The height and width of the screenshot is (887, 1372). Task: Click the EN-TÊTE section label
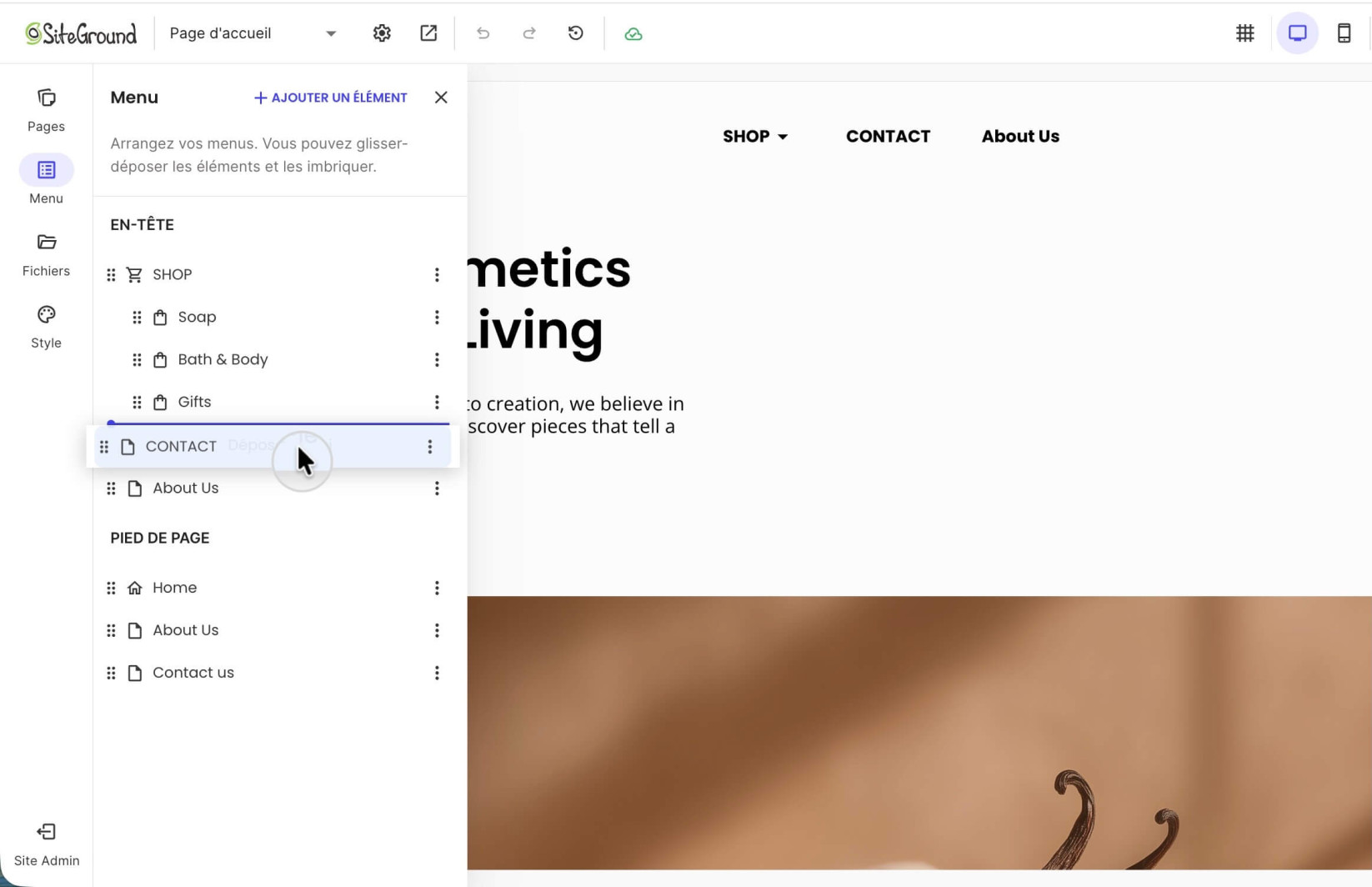tap(142, 224)
